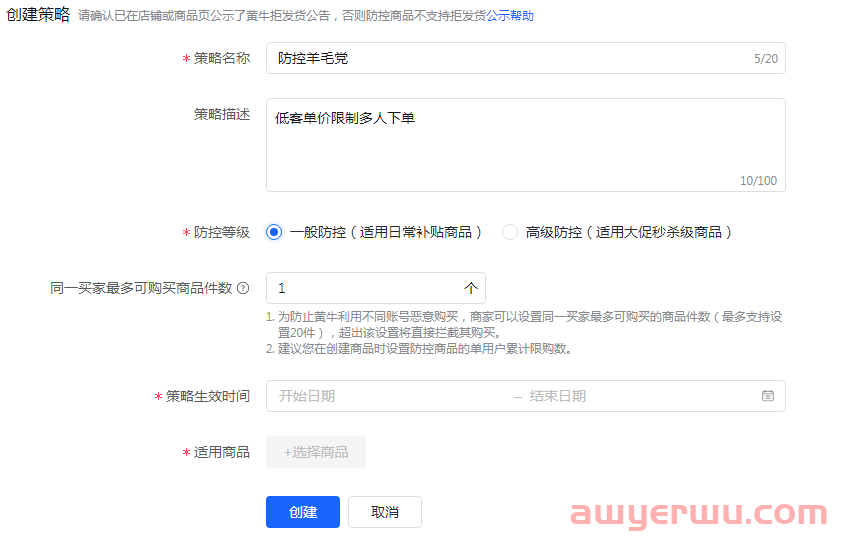Viewport: 846px width, 544px height.
Task: Select the 一般防控 radio button
Action: [274, 232]
